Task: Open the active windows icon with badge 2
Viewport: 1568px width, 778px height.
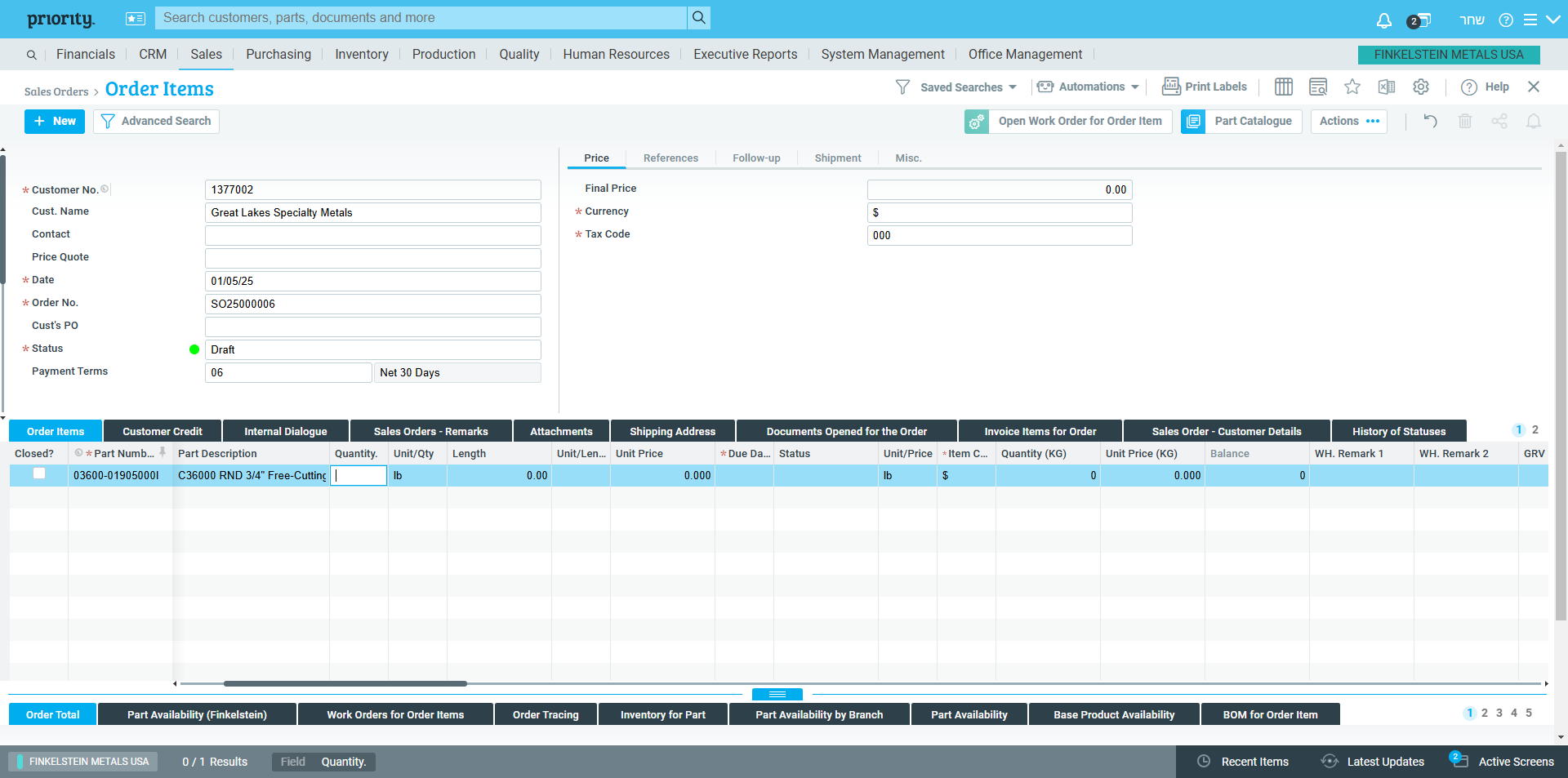Action: [1419, 20]
